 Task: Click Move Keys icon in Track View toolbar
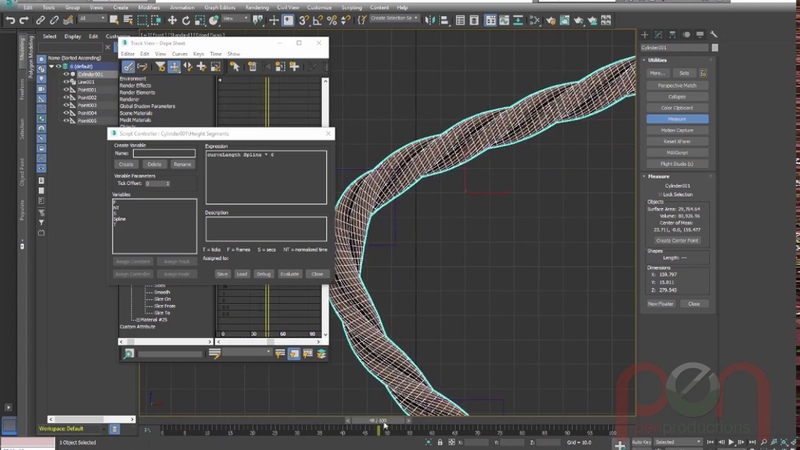(174, 67)
